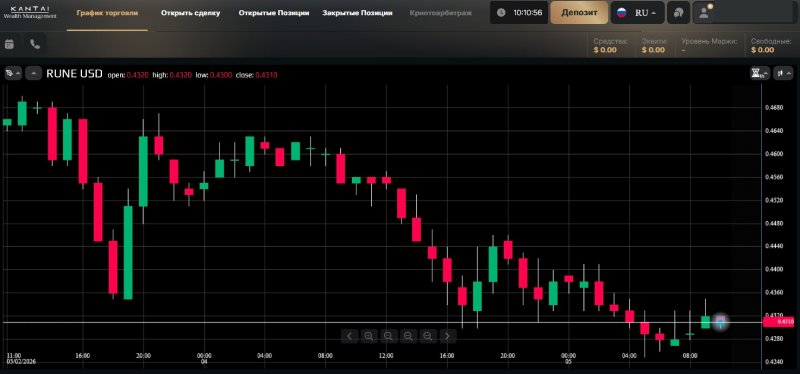The image size is (800, 374).
Task: Click the clock icon beside 10:10:56
Action: (501, 13)
